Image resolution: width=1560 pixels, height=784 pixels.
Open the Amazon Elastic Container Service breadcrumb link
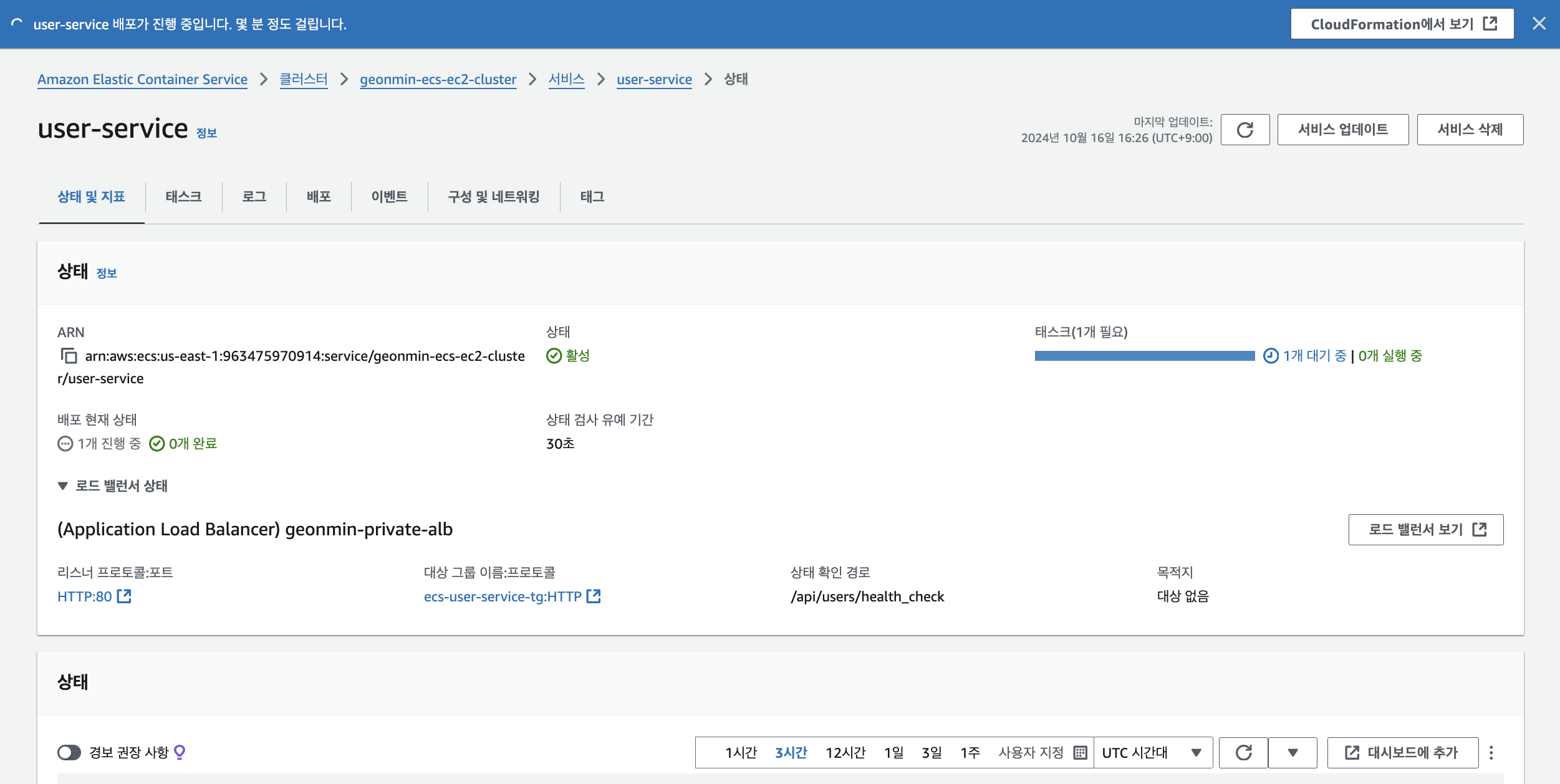coord(142,79)
